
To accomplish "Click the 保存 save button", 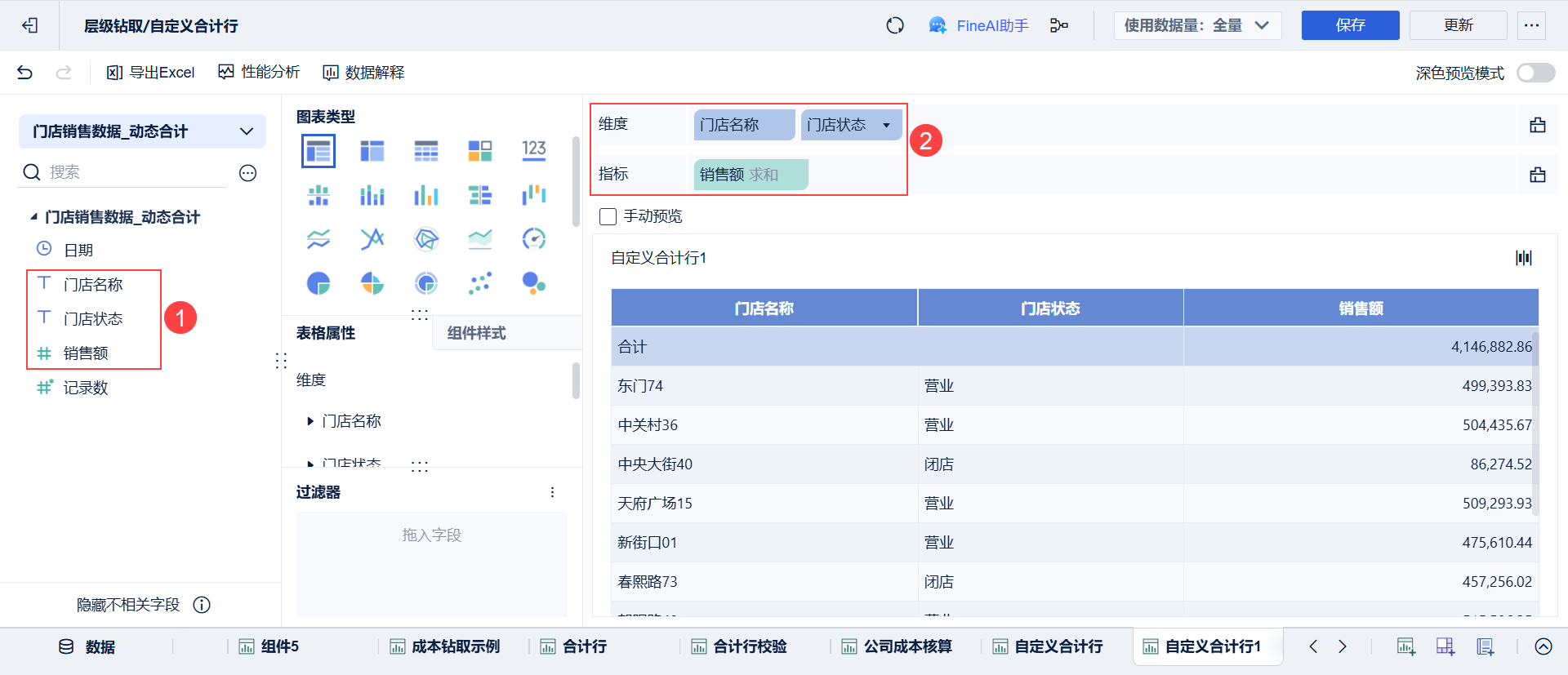I will click(1350, 25).
